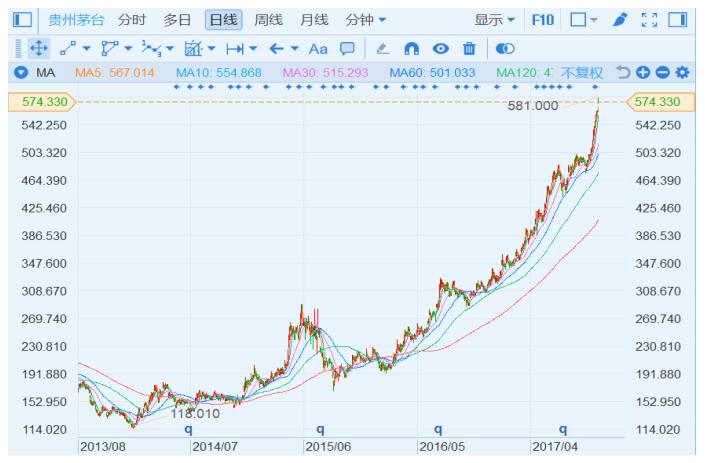Enter fullscreen chart mode
The width and height of the screenshot is (705, 463).
click(x=649, y=20)
